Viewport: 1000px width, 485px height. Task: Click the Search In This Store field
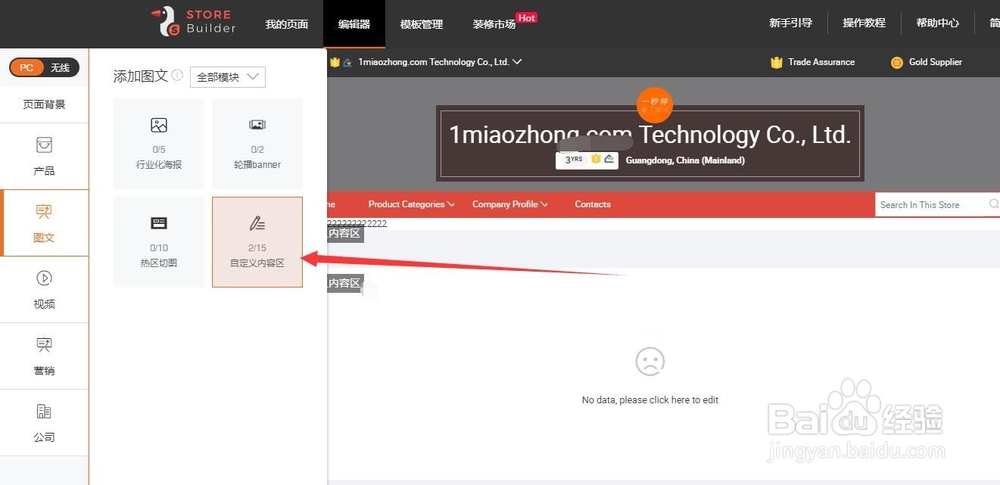coord(930,205)
